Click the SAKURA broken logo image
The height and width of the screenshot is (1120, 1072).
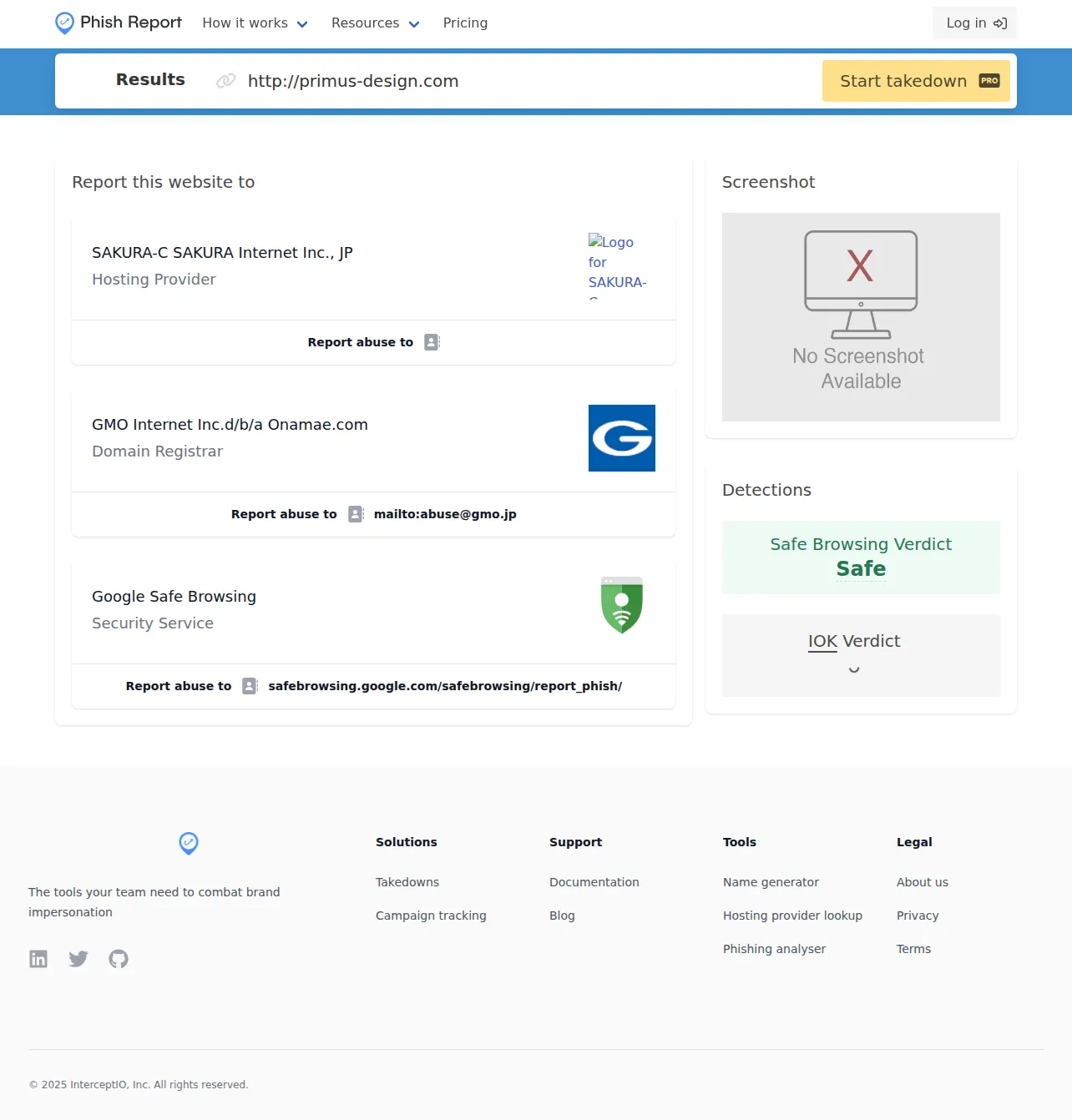pyautogui.click(x=622, y=266)
